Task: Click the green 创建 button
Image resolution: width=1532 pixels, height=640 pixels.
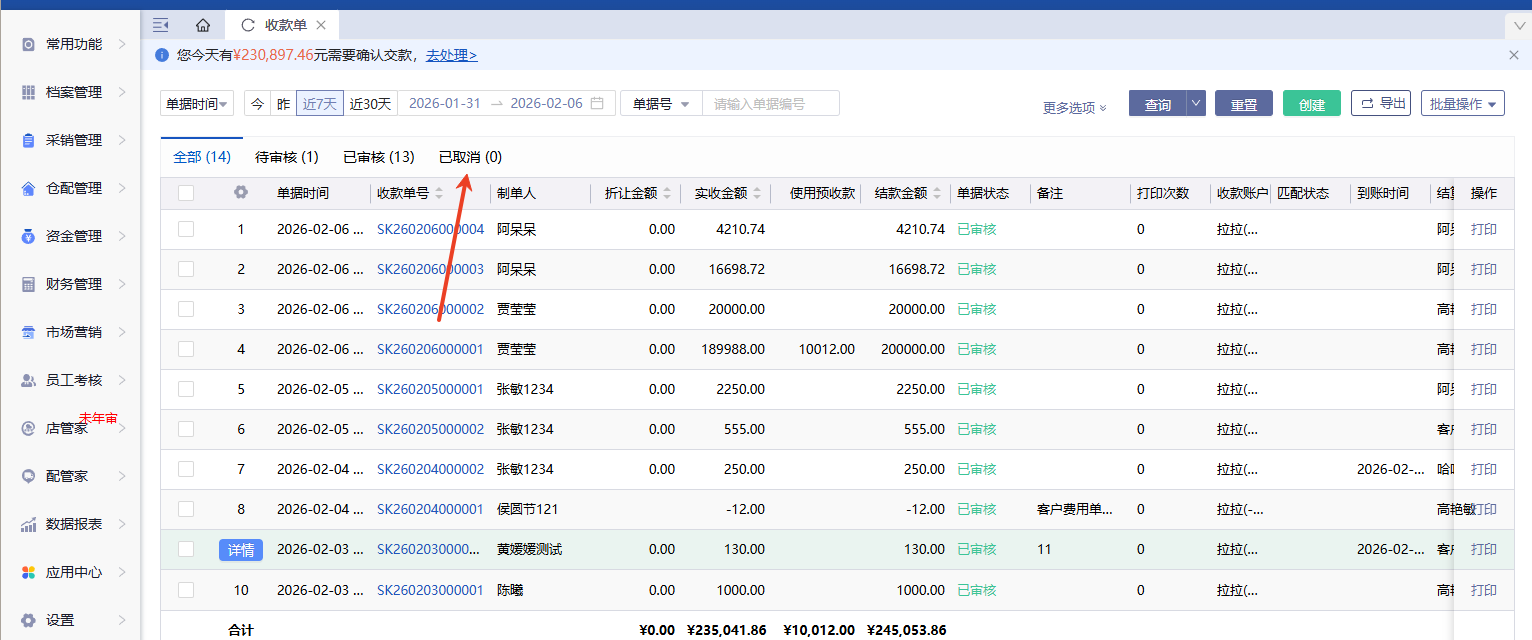Action: tap(1311, 104)
